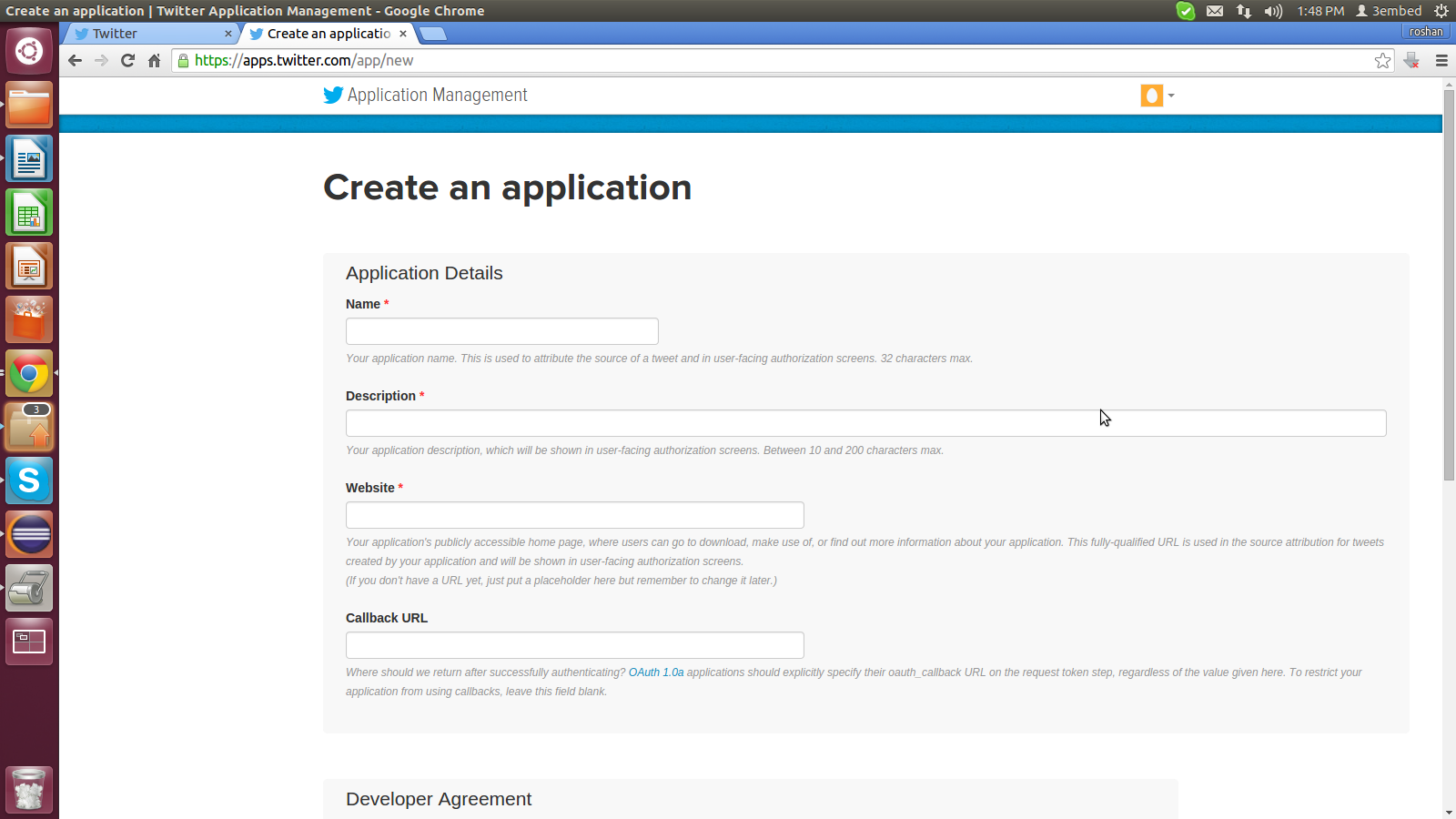Open Ubuntu Software Center from launcher

point(29,320)
